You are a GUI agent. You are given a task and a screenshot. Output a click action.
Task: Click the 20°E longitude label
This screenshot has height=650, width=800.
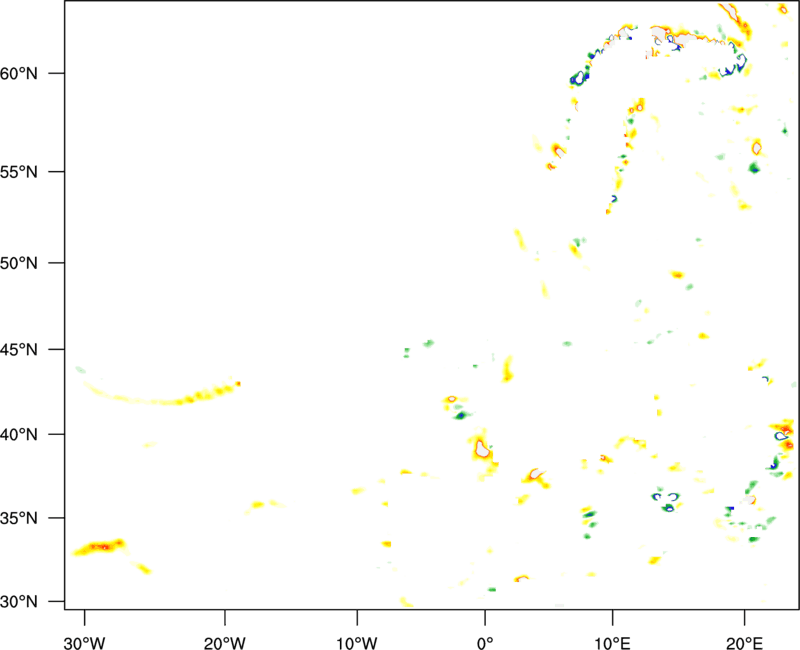(x=744, y=643)
